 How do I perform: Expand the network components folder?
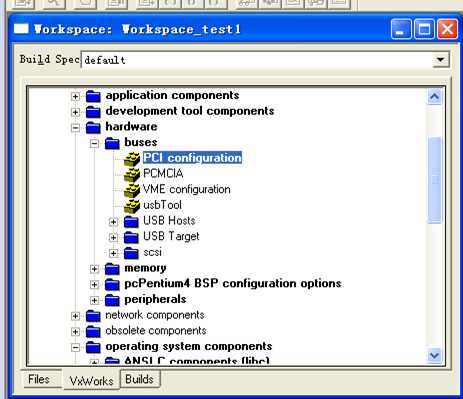coord(75,316)
